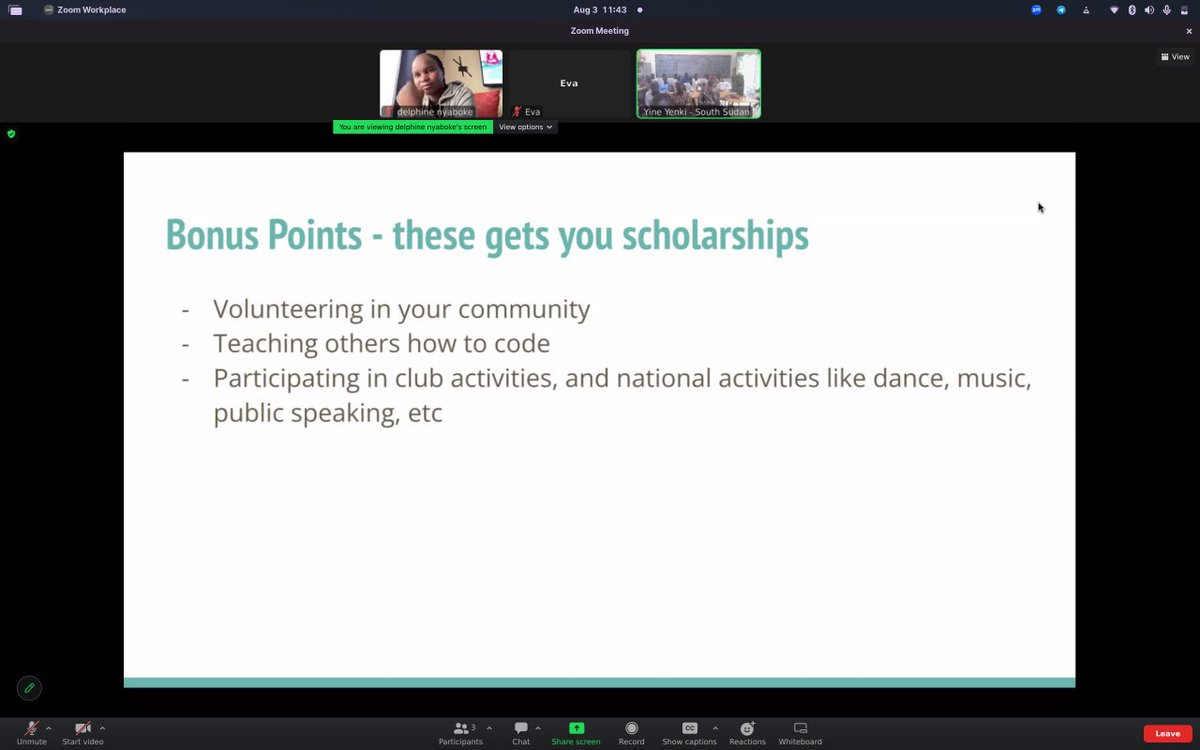This screenshot has height=750, width=1200.
Task: Click system microphone indicator in top bar
Action: [x=1166, y=10]
